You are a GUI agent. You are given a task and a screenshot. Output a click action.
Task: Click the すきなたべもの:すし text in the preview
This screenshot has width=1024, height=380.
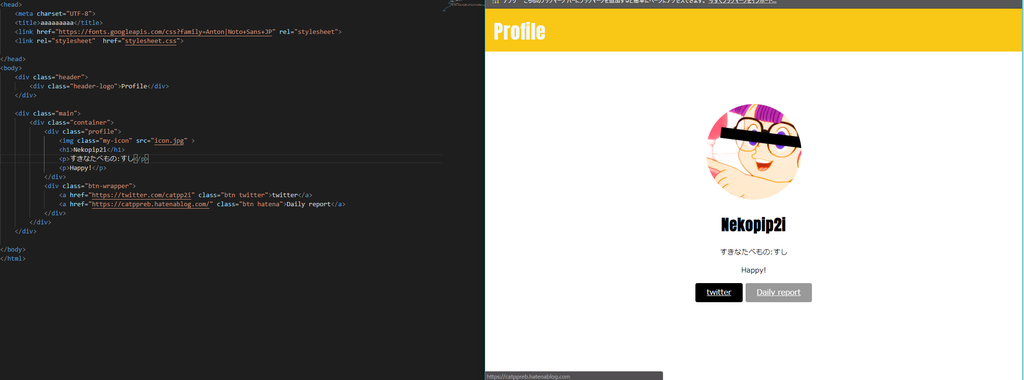click(754, 251)
